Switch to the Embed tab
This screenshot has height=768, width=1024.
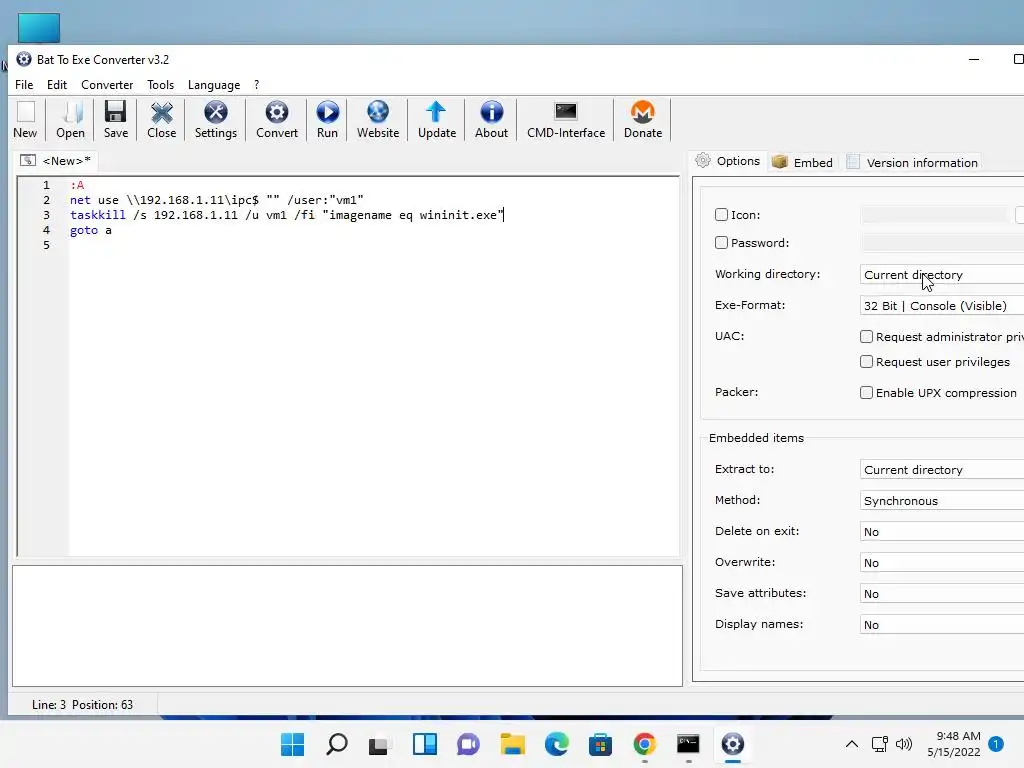pos(803,163)
